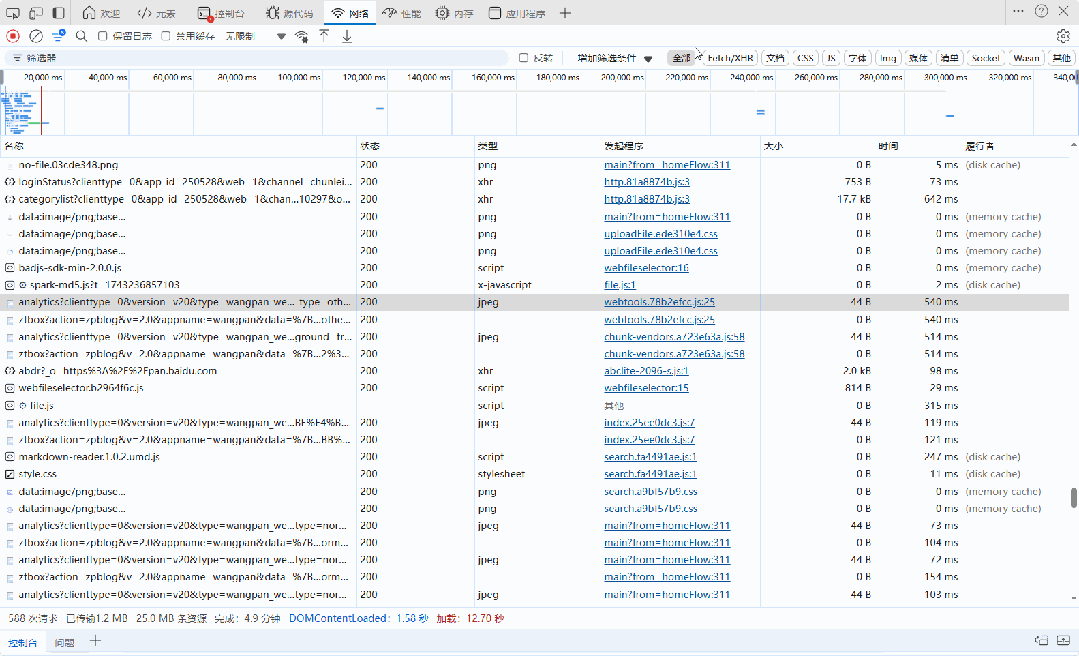Open DevTools help icon
The width and height of the screenshot is (1079, 656).
click(1041, 10)
